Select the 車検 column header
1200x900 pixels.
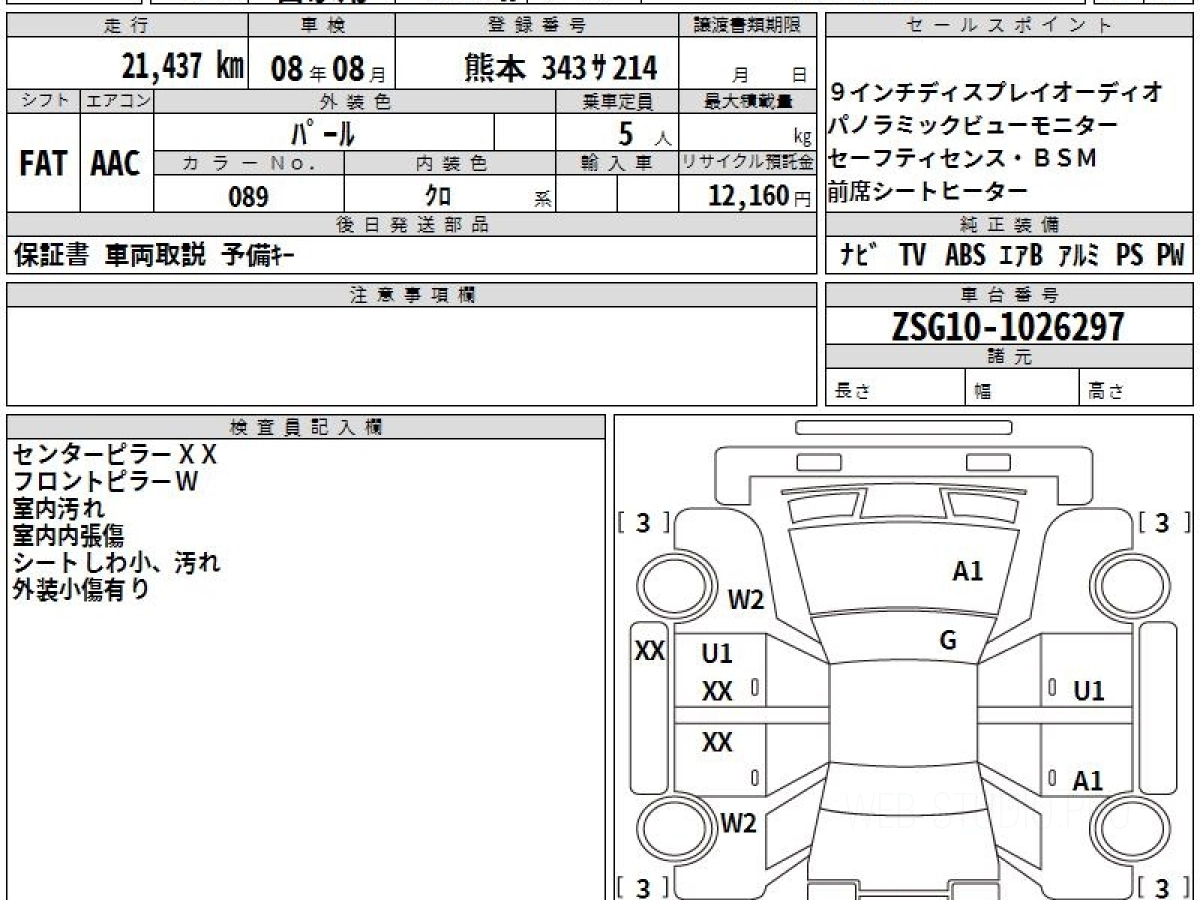coord(322,26)
